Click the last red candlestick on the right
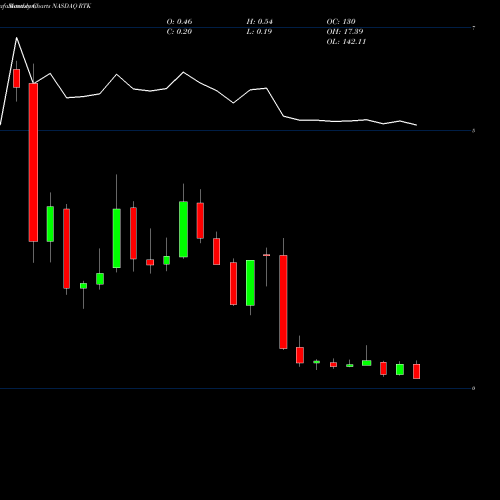500x500 pixels. (x=416, y=371)
